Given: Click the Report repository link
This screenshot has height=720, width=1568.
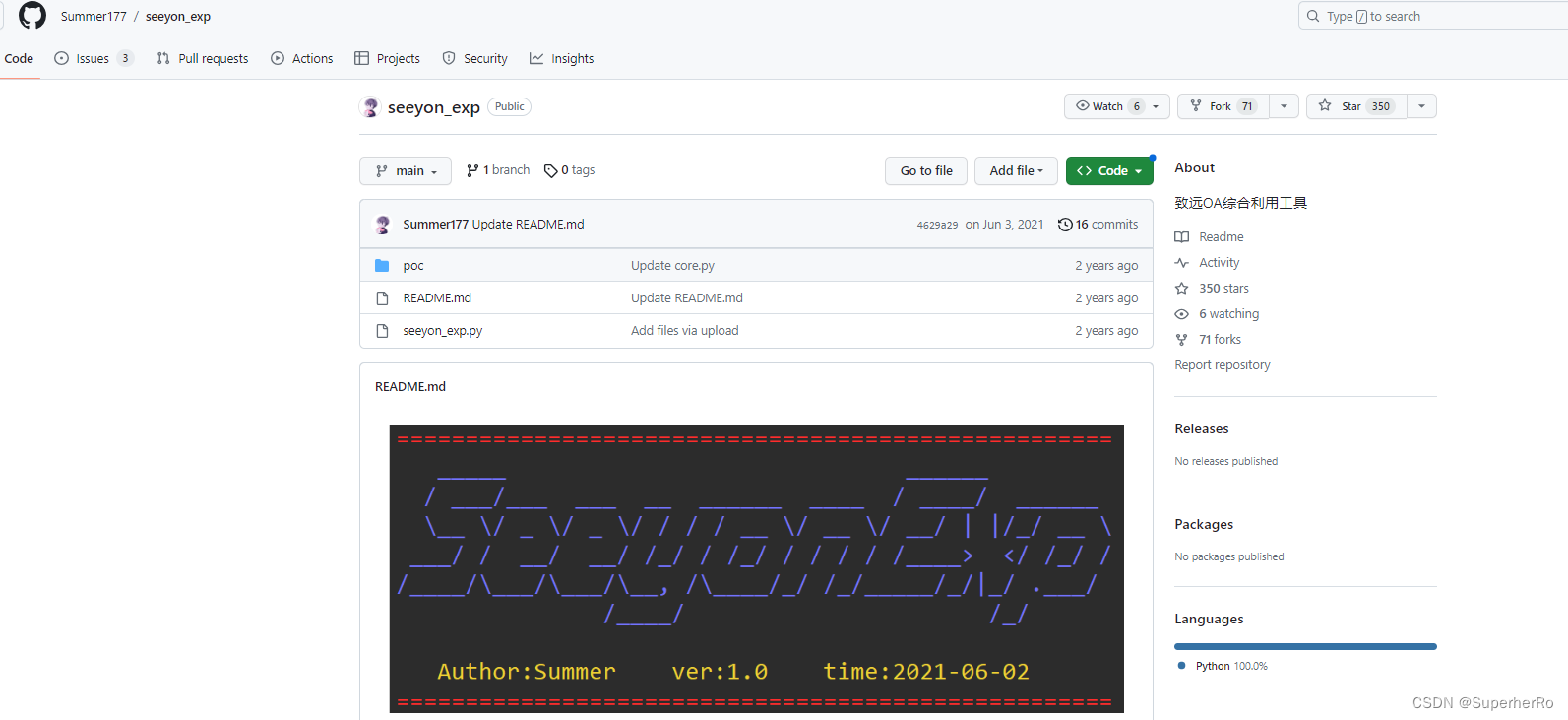Looking at the screenshot, I should 1223,365.
